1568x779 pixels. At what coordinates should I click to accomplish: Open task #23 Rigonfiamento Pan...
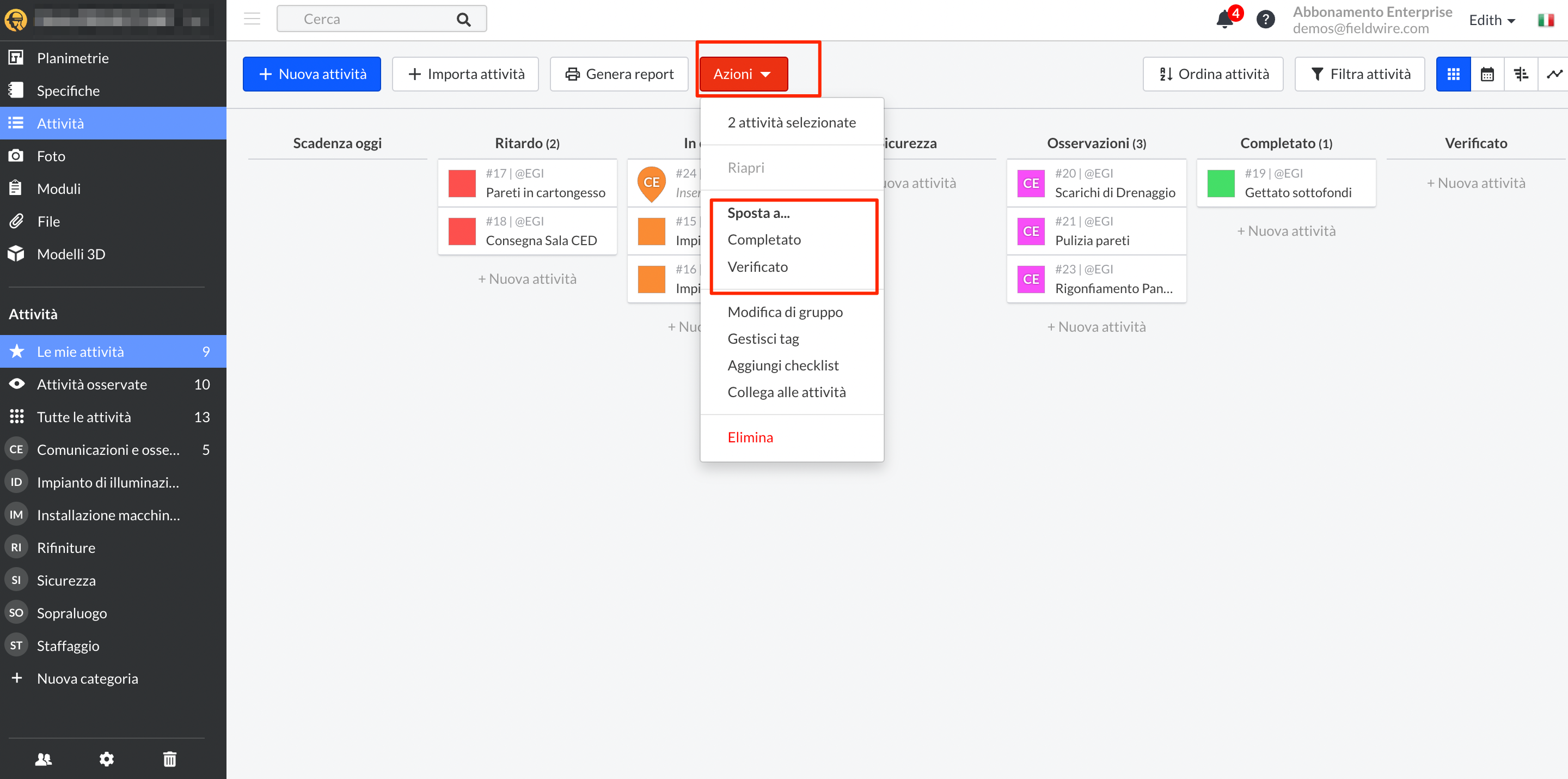(x=1097, y=279)
